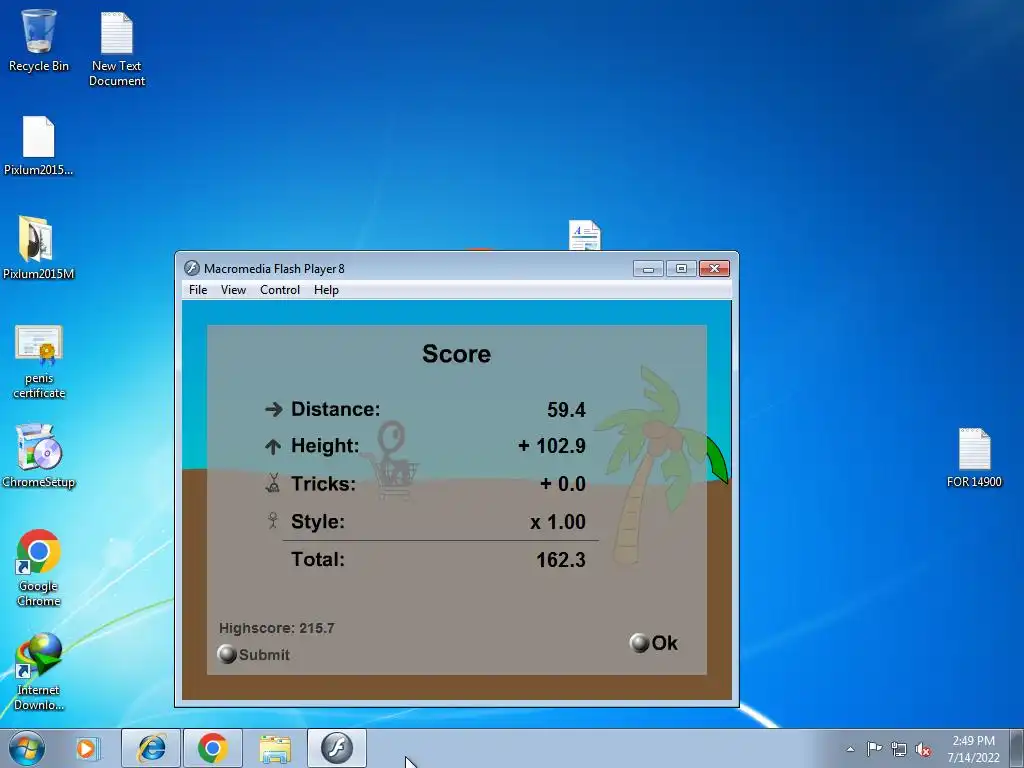The height and width of the screenshot is (768, 1024).
Task: Select the ChromeSetup installer icon
Action: (39, 456)
